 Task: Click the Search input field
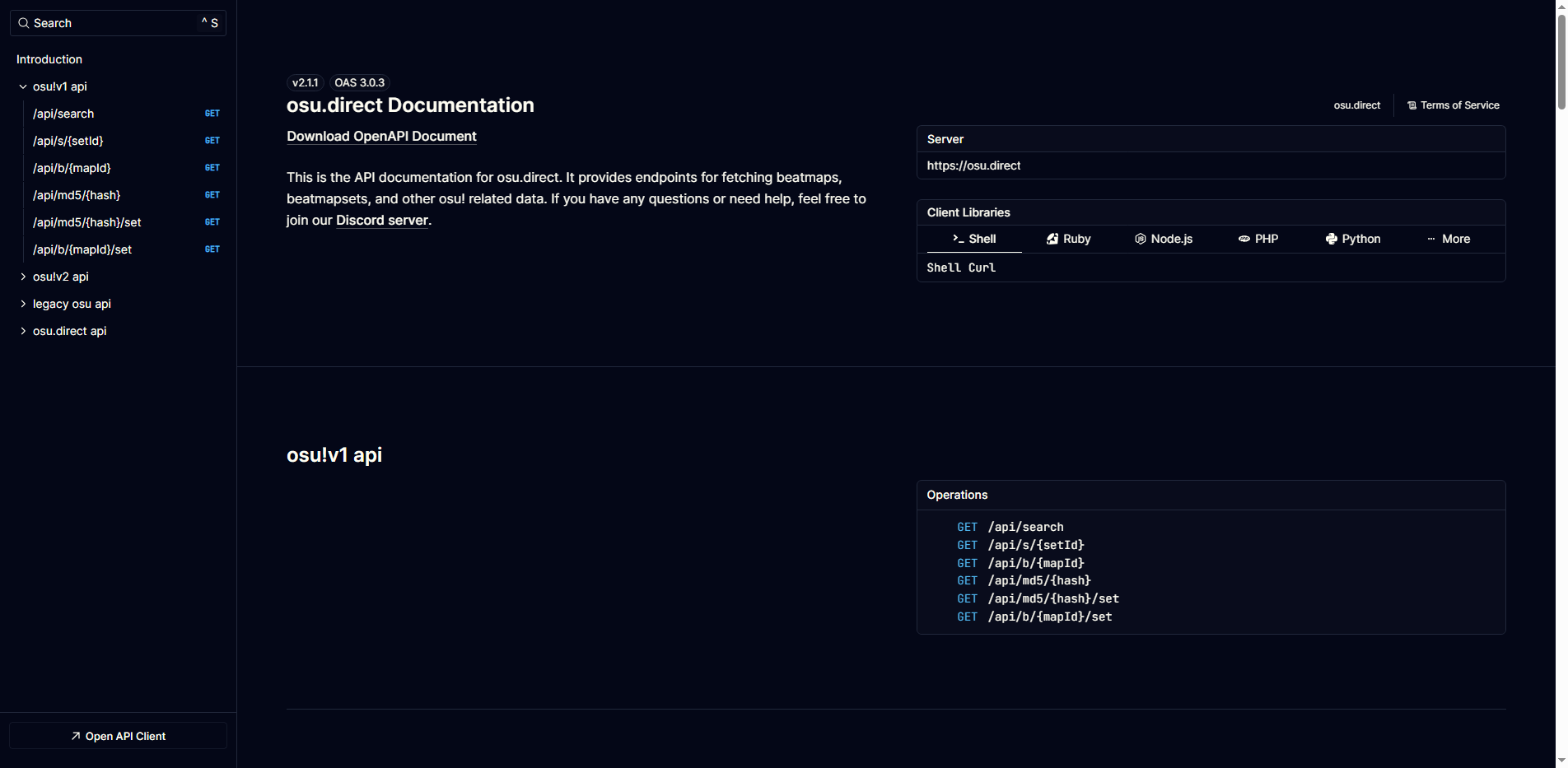118,23
